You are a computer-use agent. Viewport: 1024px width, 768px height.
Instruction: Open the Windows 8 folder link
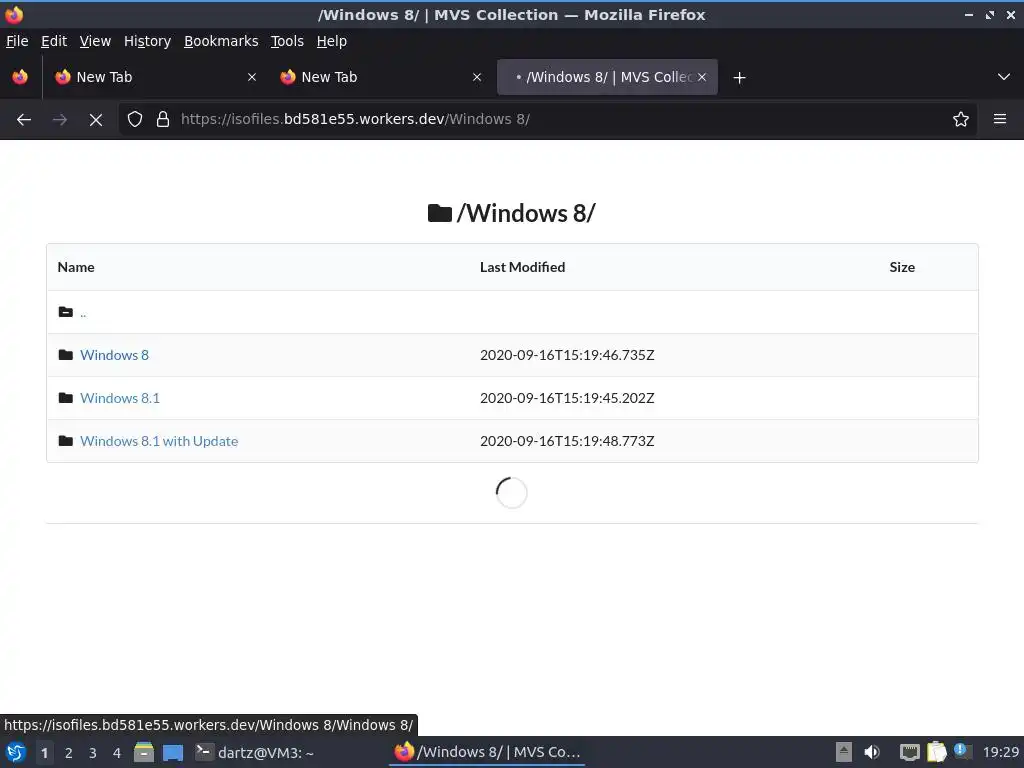tap(114, 355)
